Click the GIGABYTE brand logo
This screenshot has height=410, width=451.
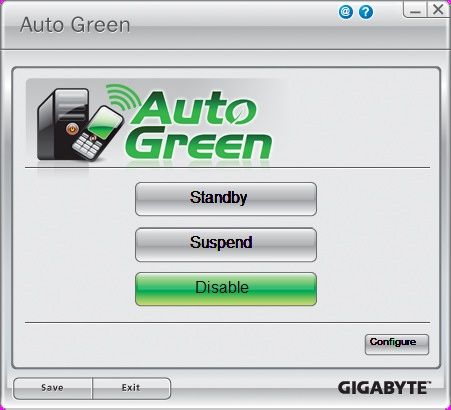click(384, 388)
